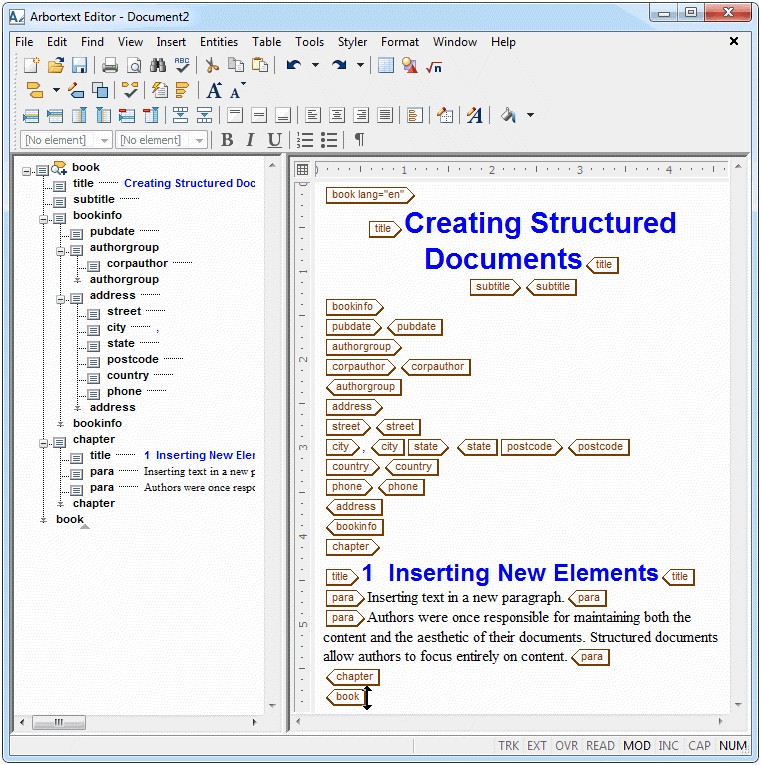The width and height of the screenshot is (761, 765).
Task: Toggle numbered list formatting
Action: pos(305,140)
